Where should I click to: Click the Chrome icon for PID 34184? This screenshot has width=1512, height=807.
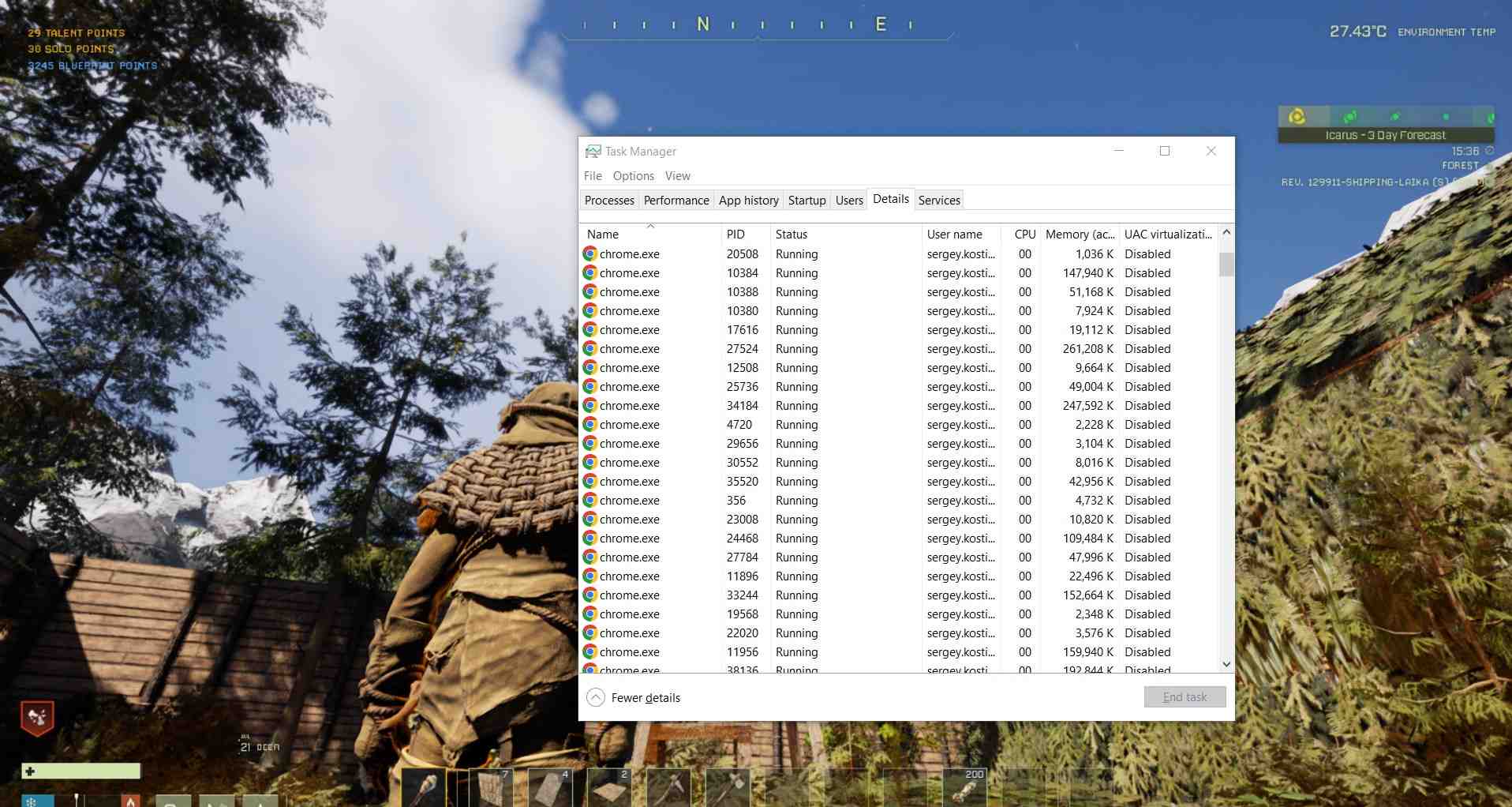[589, 405]
